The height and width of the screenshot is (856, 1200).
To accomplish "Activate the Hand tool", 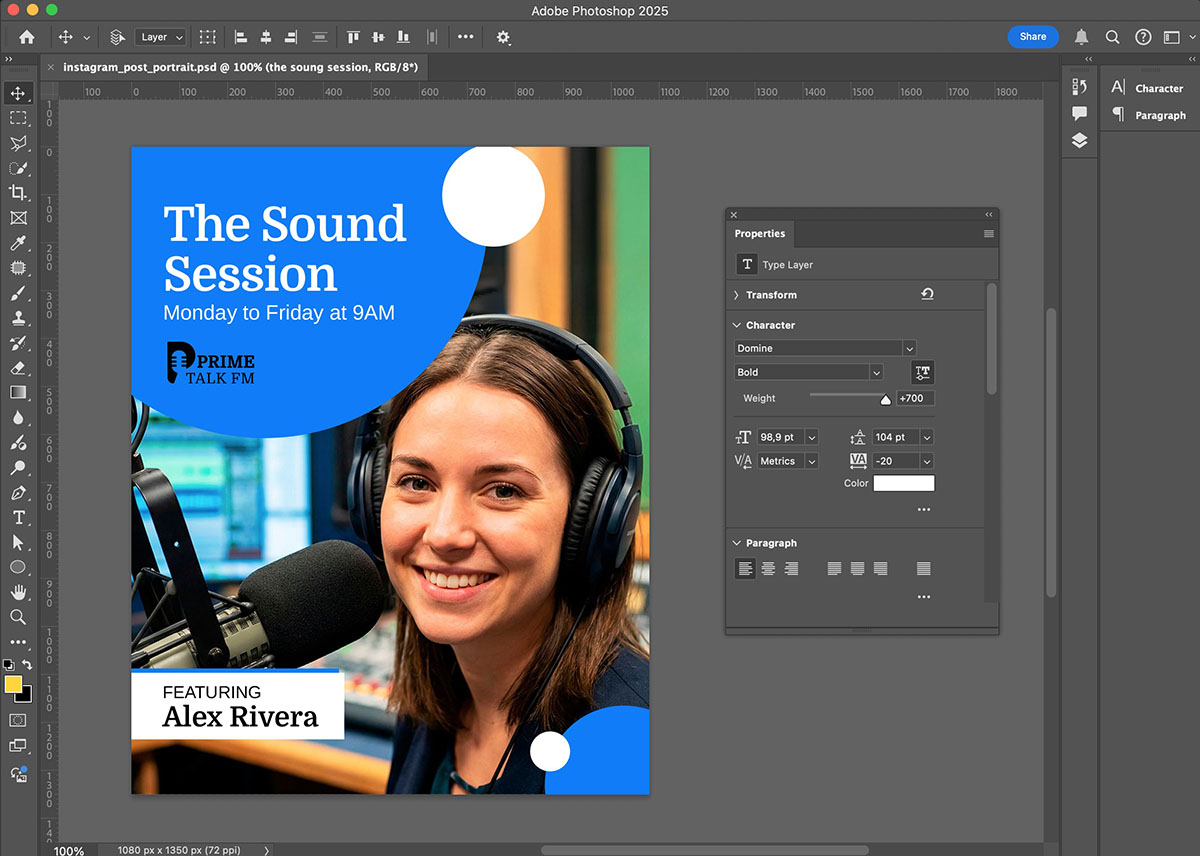I will click(x=18, y=592).
